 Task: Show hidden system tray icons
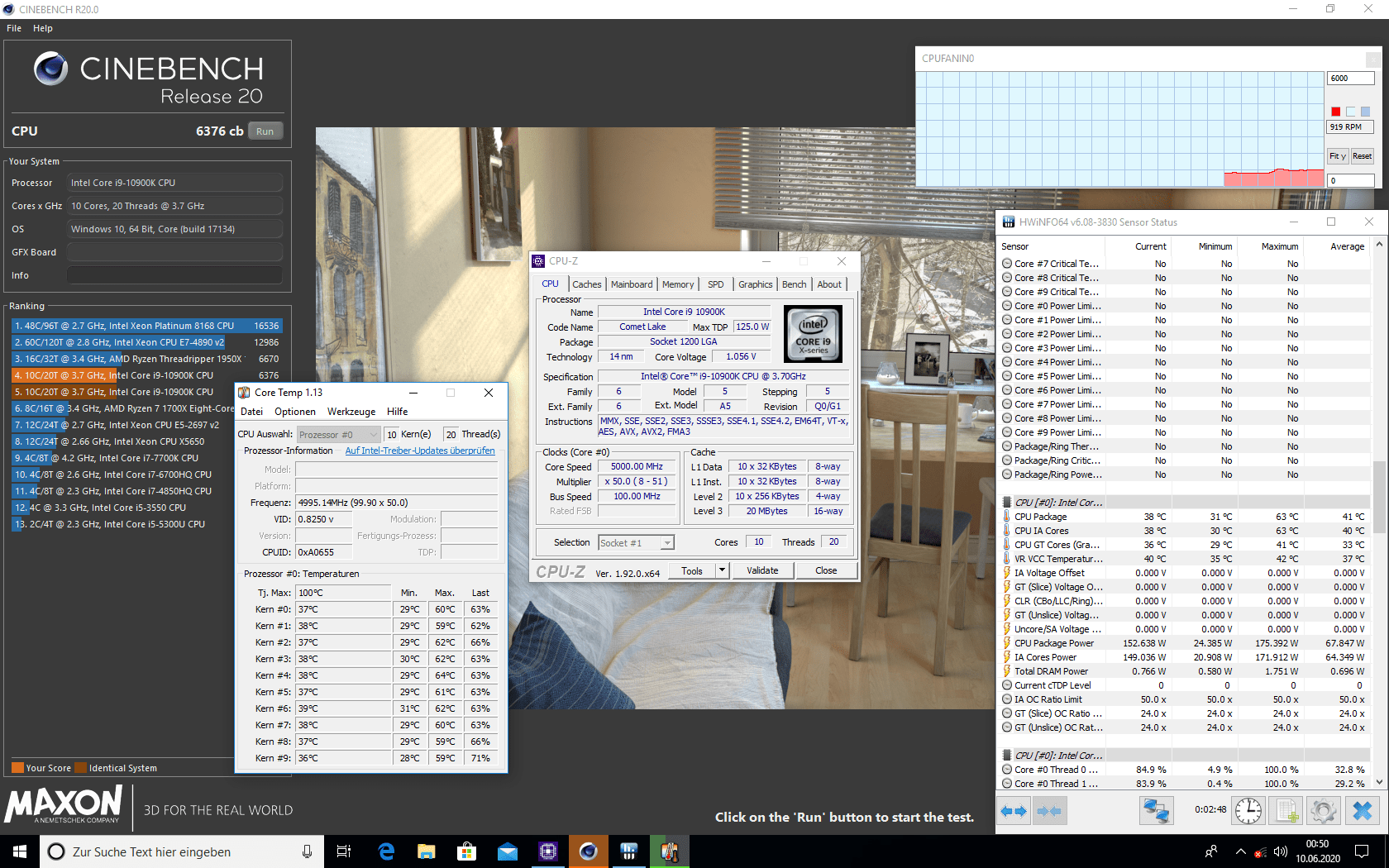(1240, 851)
